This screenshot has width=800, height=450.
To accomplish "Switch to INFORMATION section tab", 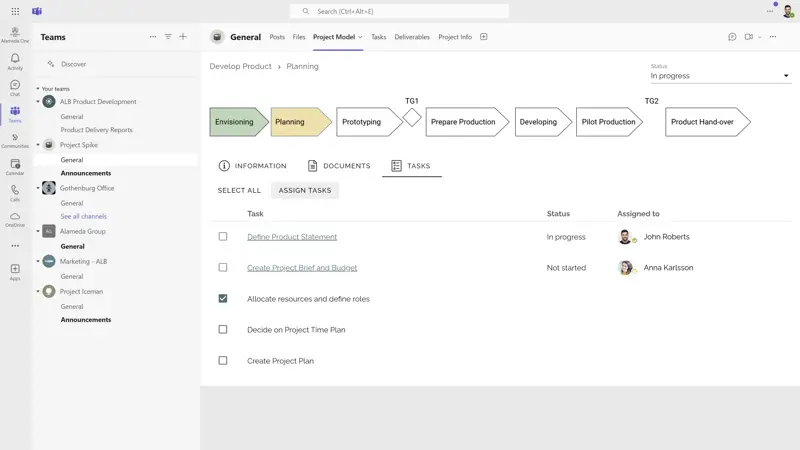I will click(253, 166).
